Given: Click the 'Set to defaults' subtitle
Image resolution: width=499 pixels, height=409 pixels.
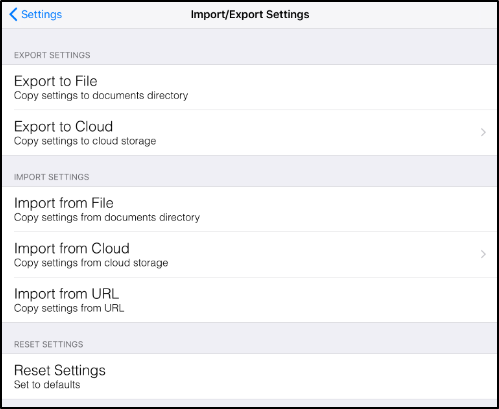Looking at the screenshot, I should pyautogui.click(x=47, y=385).
